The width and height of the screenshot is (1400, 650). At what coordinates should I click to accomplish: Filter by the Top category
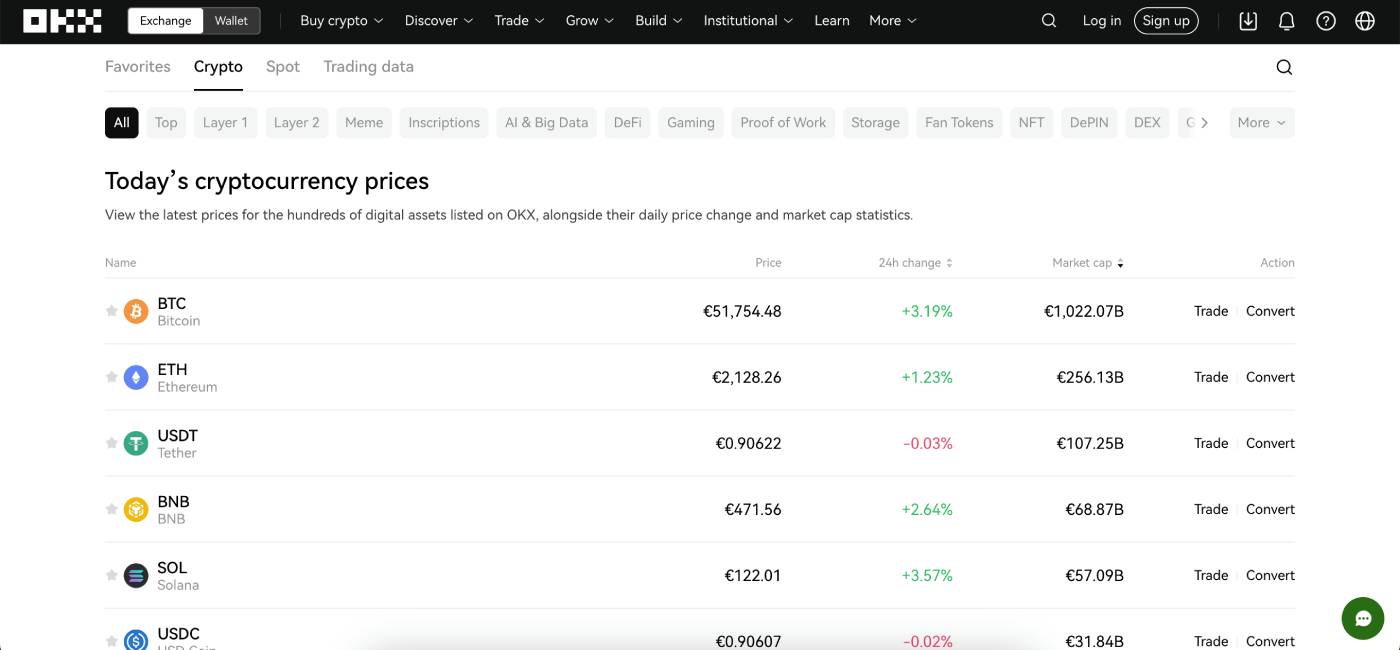pyautogui.click(x=166, y=123)
